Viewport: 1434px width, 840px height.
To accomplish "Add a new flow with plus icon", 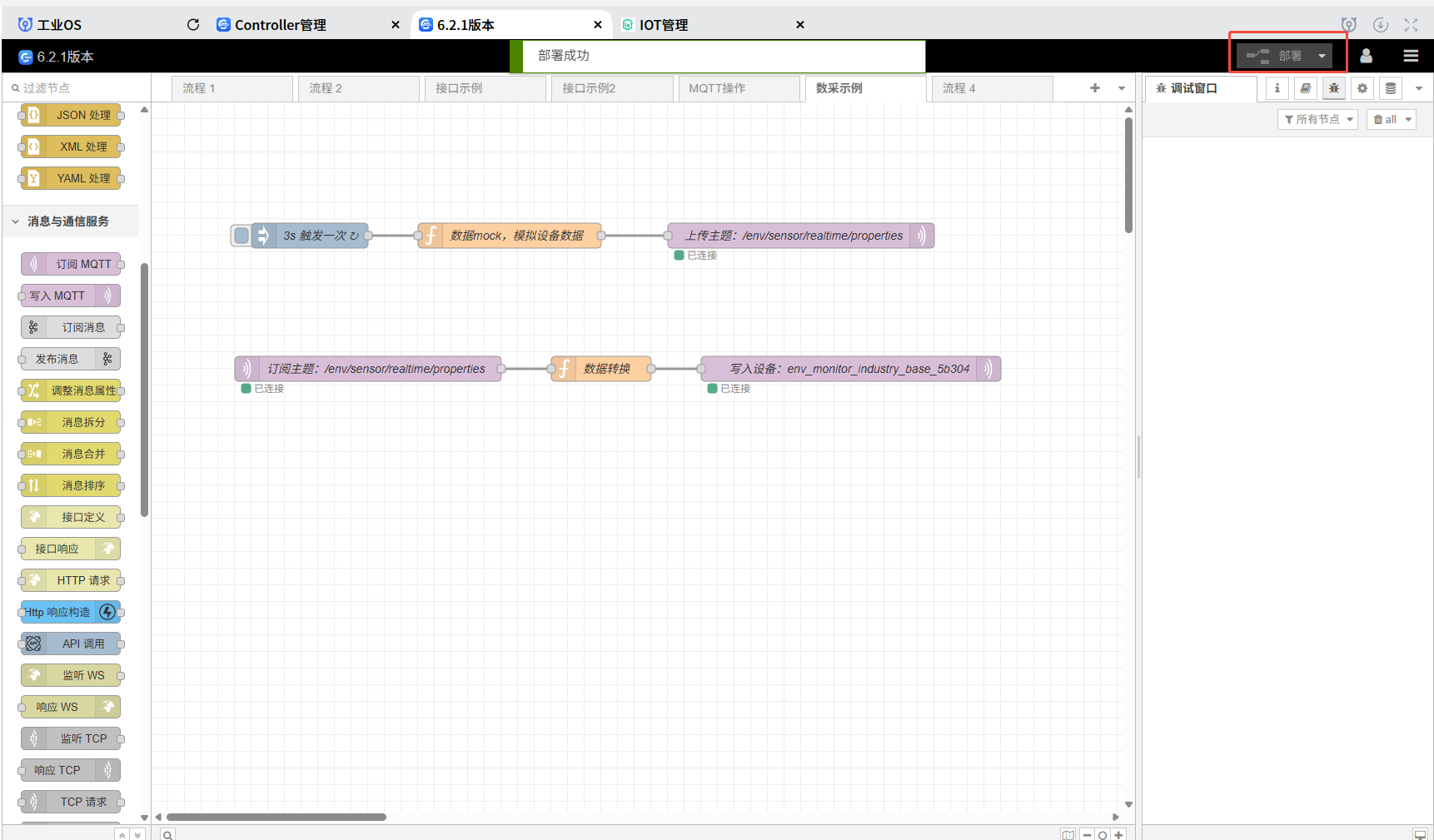I will [x=1095, y=88].
